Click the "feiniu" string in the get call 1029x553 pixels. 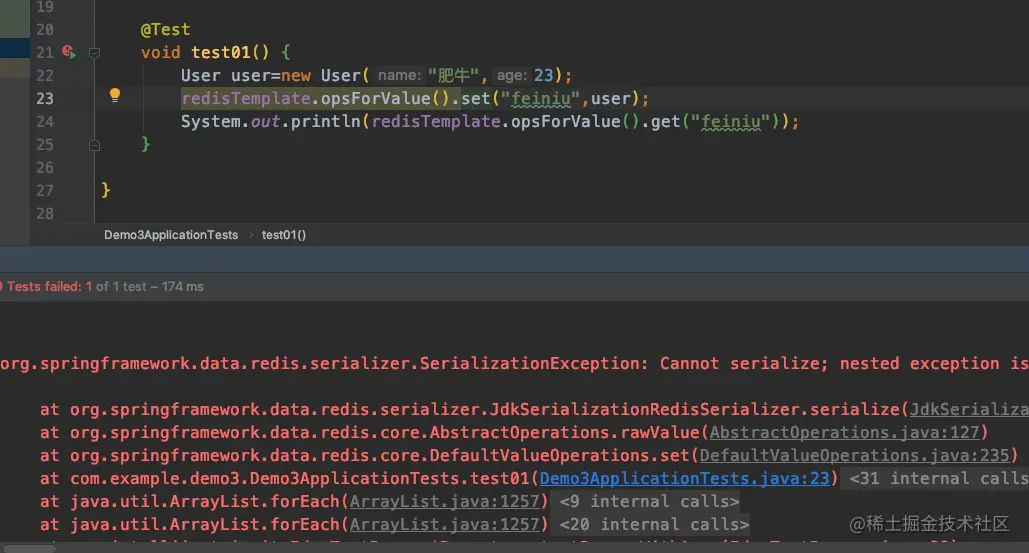[x=730, y=121]
